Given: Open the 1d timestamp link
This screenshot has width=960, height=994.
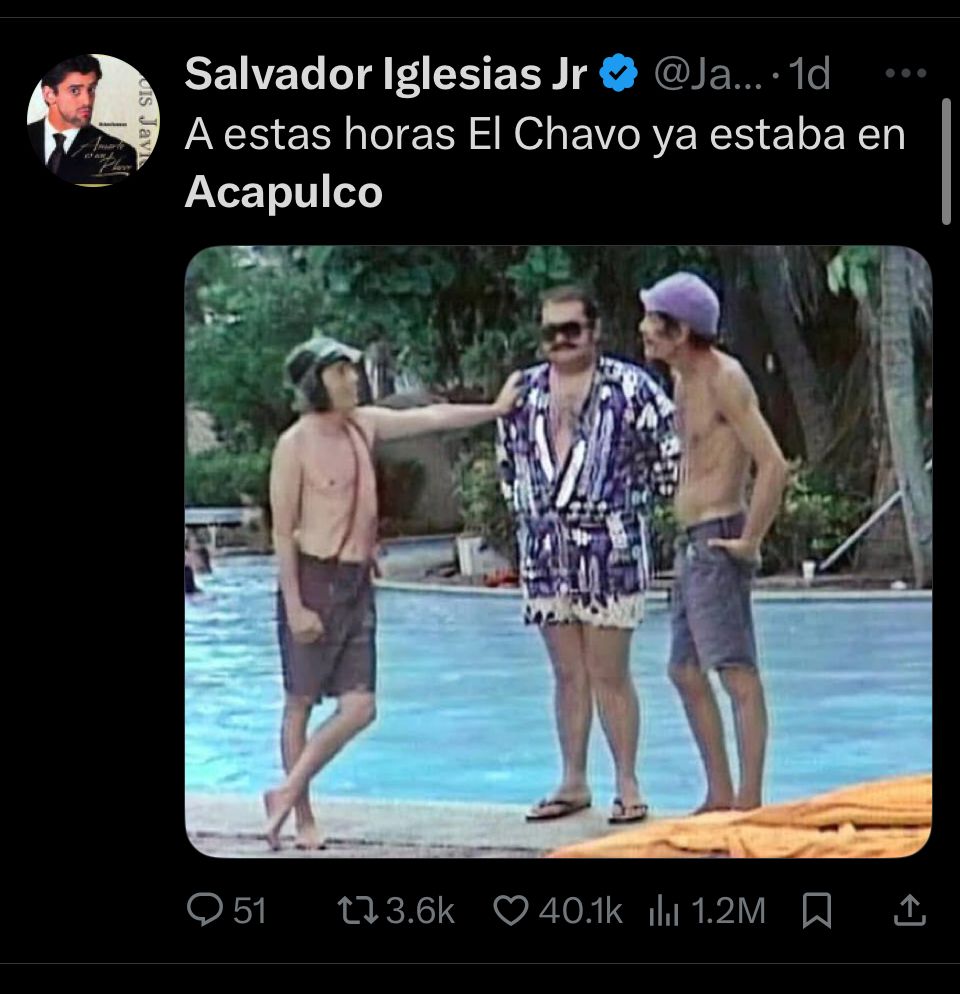Looking at the screenshot, I should click(x=810, y=74).
